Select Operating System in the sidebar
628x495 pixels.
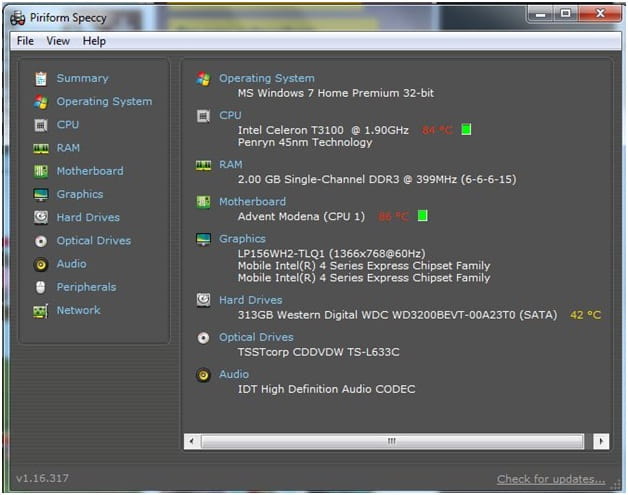tap(104, 102)
